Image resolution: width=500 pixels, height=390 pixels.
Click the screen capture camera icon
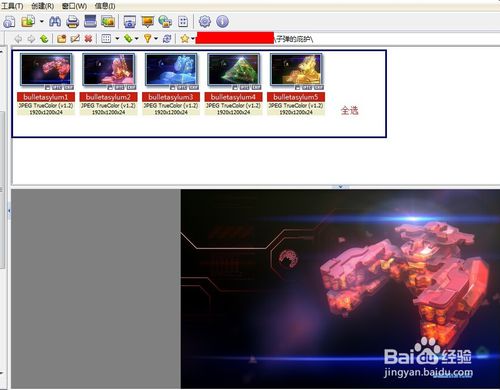point(129,22)
